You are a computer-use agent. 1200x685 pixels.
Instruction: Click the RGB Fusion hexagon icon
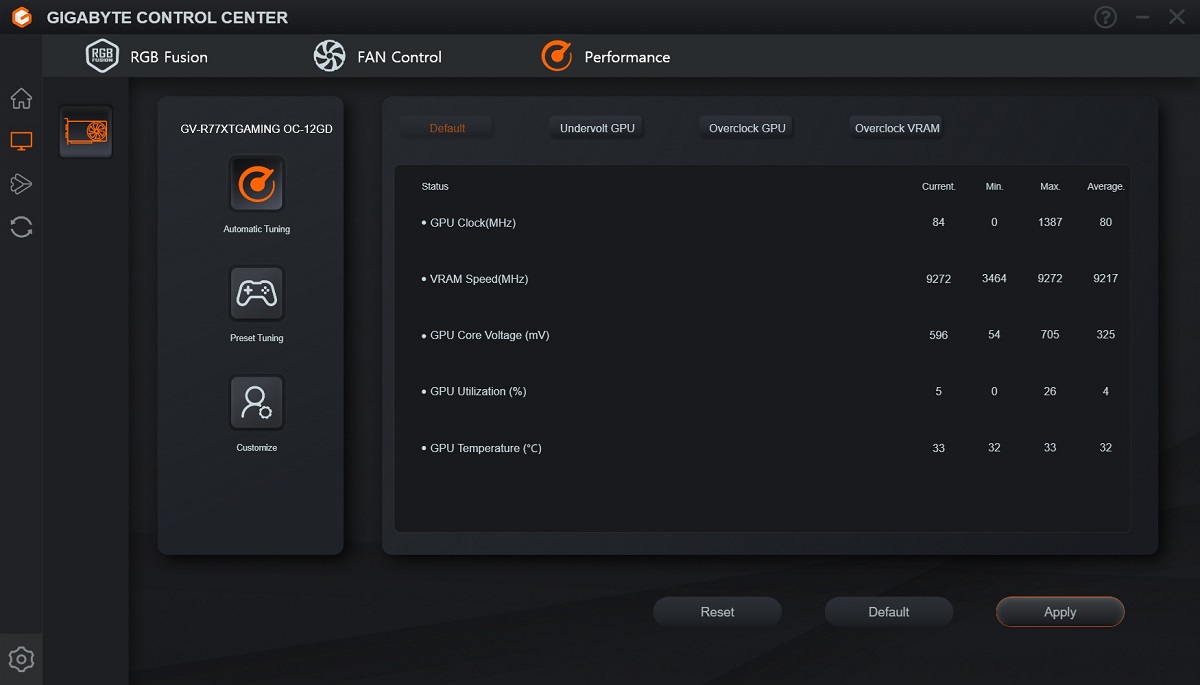click(102, 57)
